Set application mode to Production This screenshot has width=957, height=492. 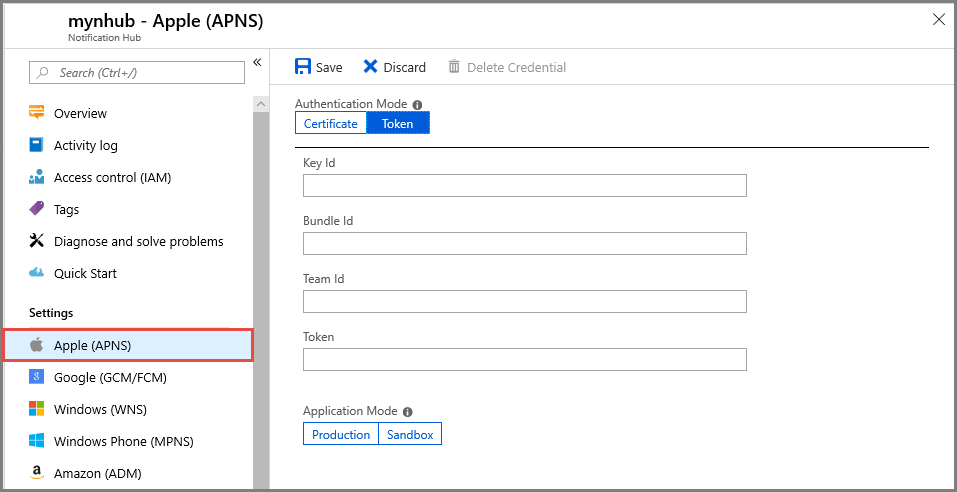341,434
